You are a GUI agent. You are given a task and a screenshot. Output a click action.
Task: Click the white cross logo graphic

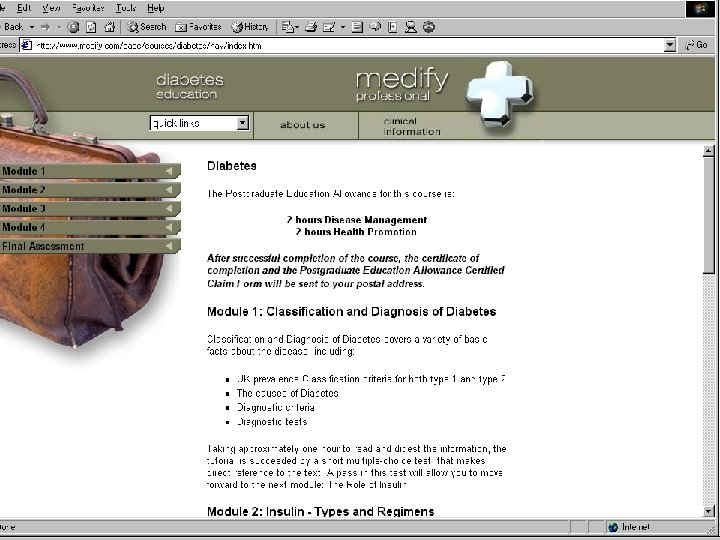tap(500, 94)
